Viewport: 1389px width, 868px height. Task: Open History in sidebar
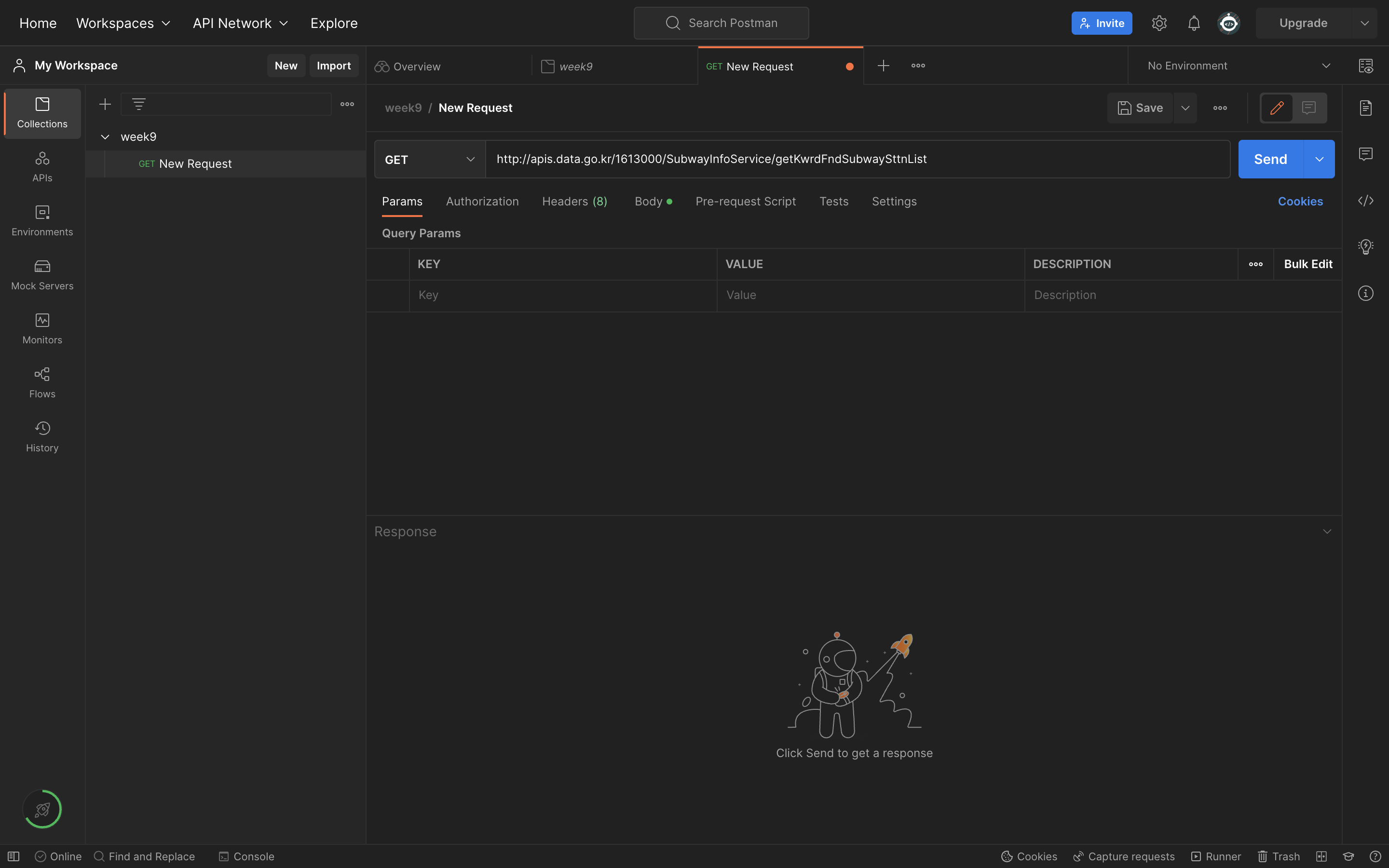(x=42, y=436)
